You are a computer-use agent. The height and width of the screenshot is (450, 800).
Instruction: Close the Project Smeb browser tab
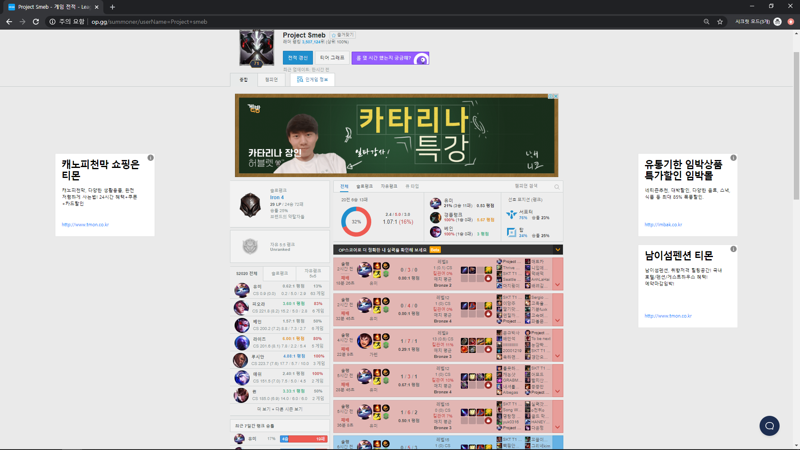click(96, 7)
